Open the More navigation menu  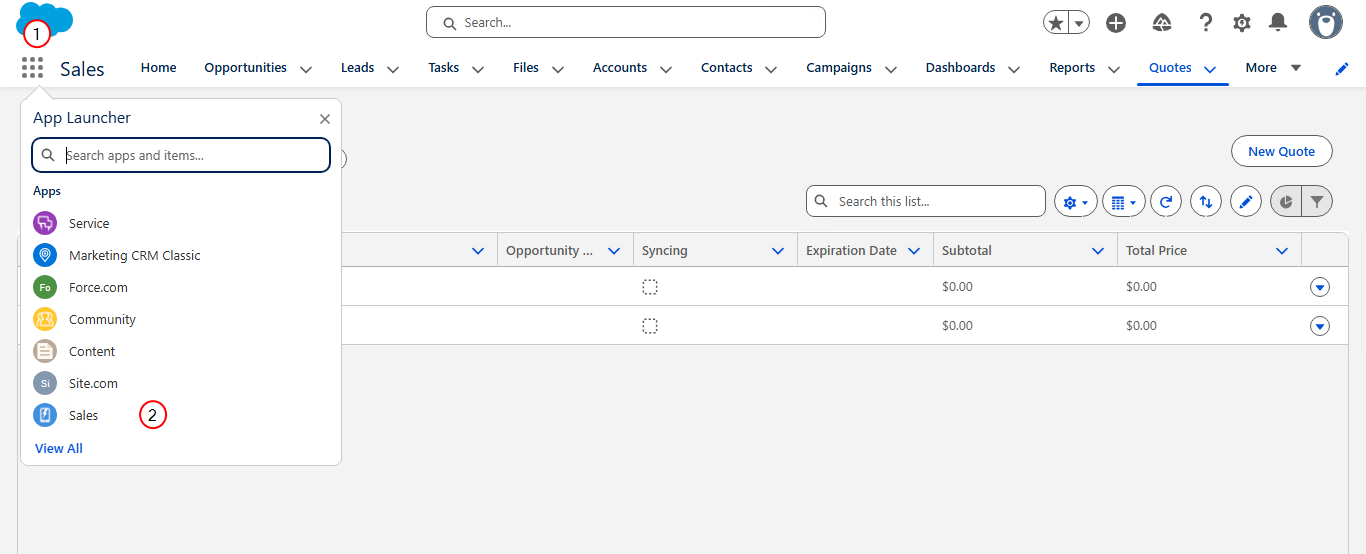(1273, 68)
